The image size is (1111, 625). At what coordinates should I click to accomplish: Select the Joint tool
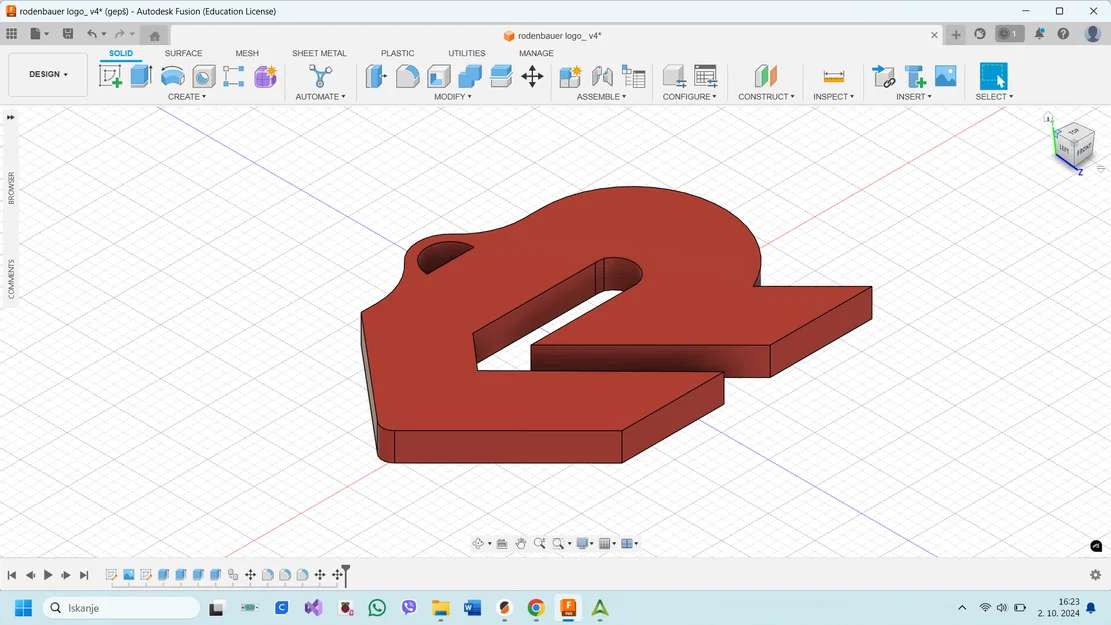tap(602, 76)
